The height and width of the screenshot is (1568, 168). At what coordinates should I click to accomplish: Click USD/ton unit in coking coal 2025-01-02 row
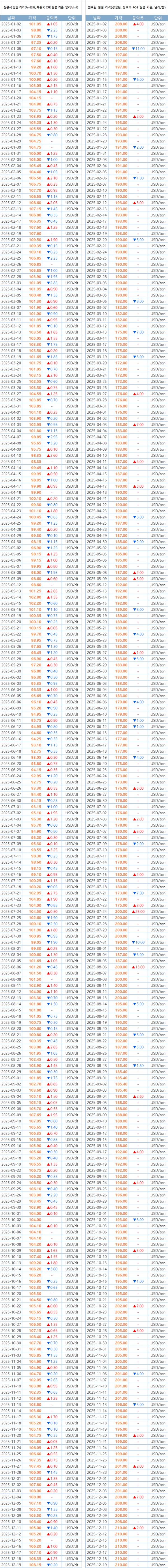tap(157, 23)
